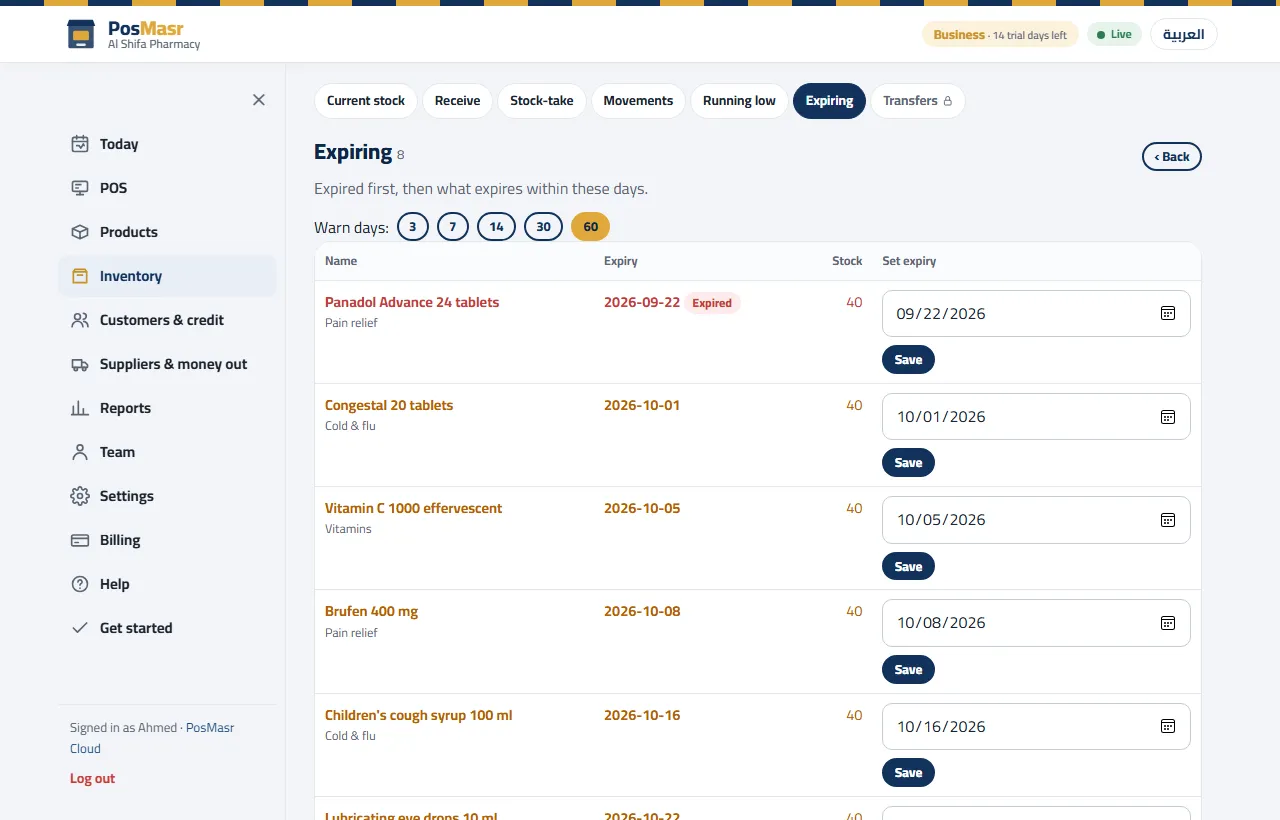The width and height of the screenshot is (1280, 820).
Task: Edit the 10/01/2026 expiry date field
Action: [1036, 416]
